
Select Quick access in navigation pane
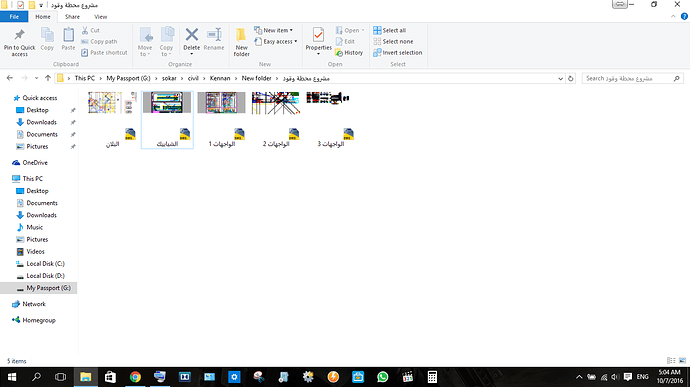click(x=40, y=98)
